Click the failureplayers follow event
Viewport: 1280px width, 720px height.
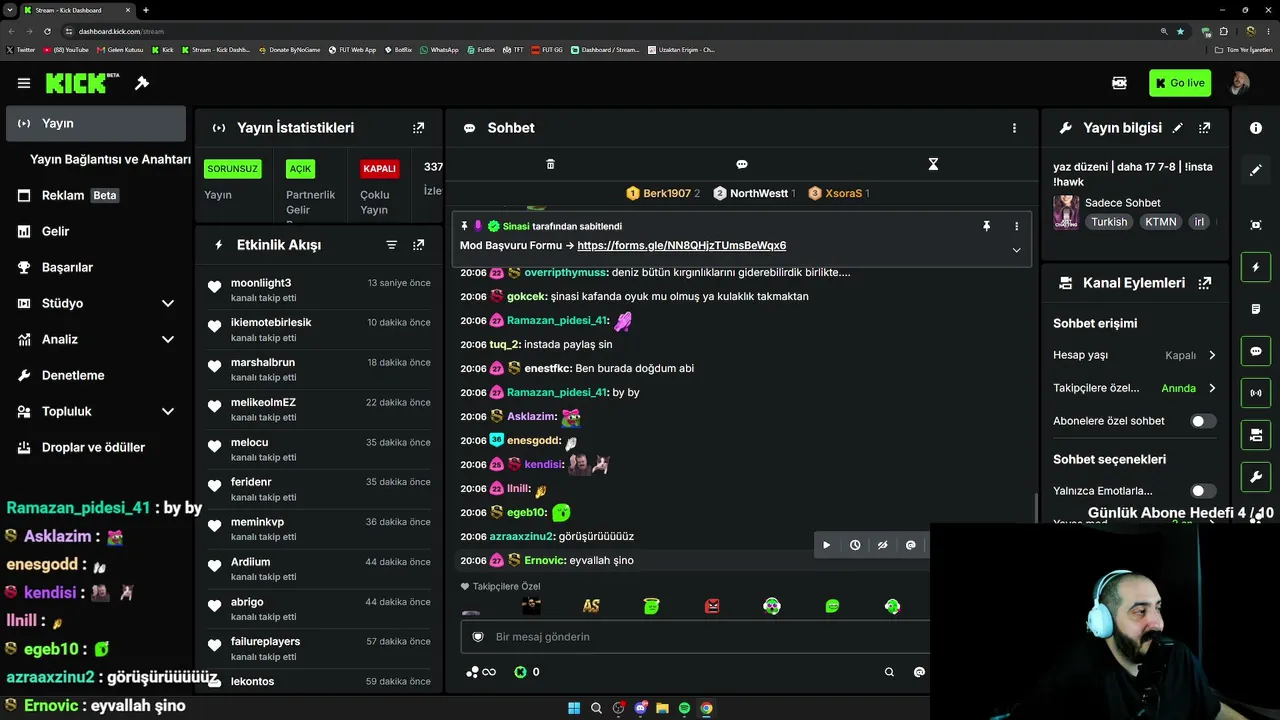(x=320, y=648)
